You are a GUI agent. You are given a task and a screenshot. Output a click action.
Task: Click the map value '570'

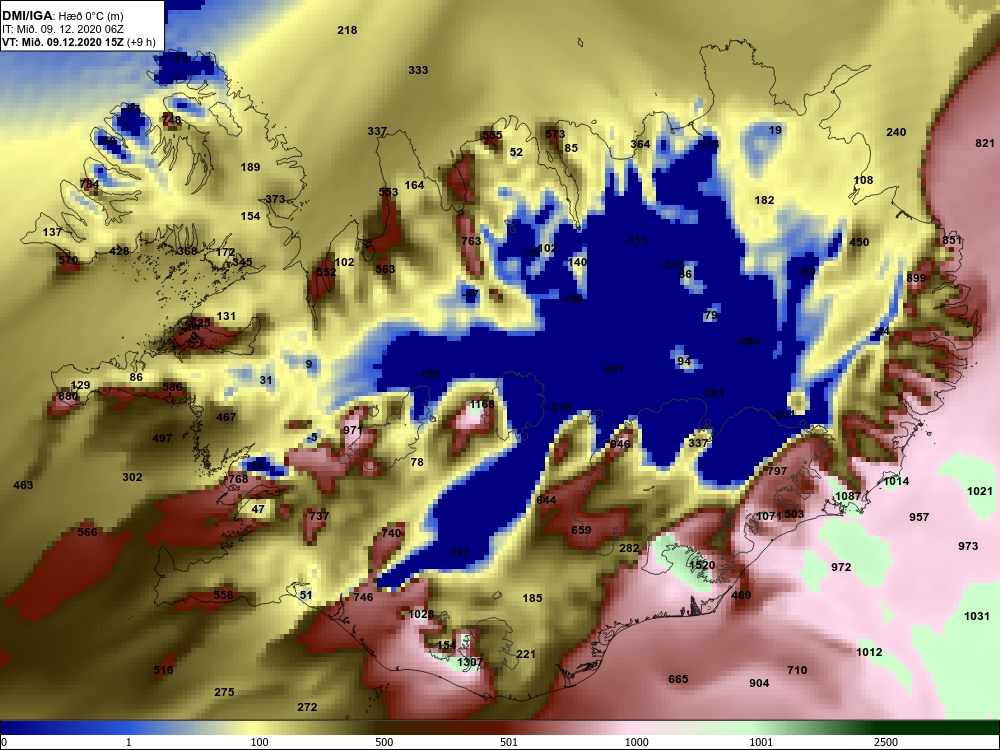point(68,260)
